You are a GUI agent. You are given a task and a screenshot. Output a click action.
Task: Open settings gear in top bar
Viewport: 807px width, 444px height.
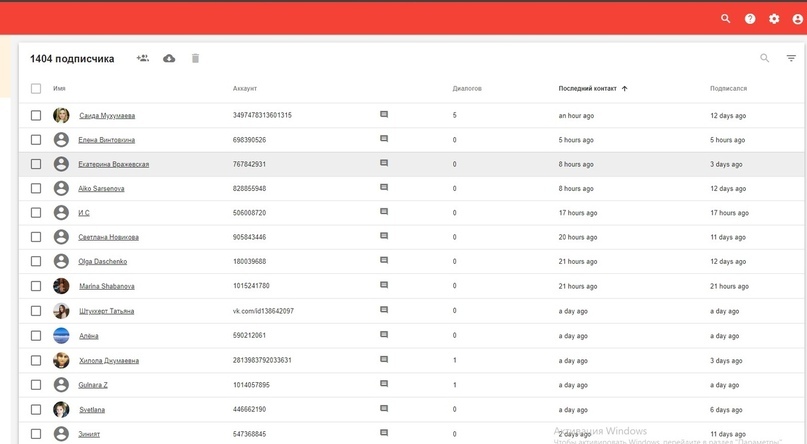774,19
